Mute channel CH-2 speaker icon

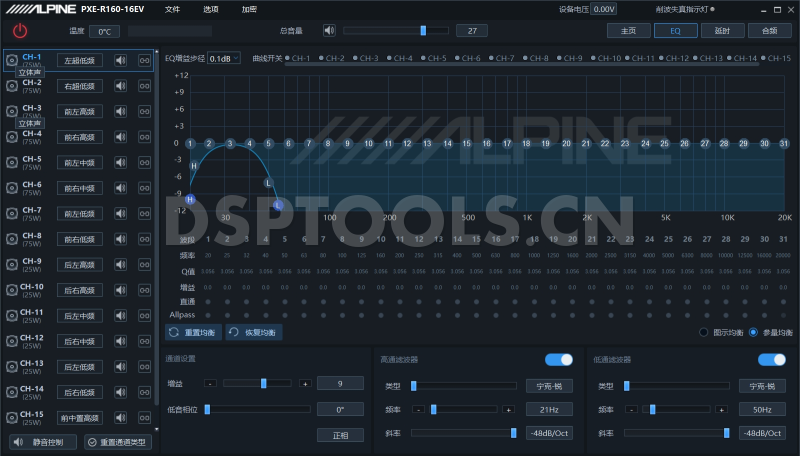click(120, 86)
